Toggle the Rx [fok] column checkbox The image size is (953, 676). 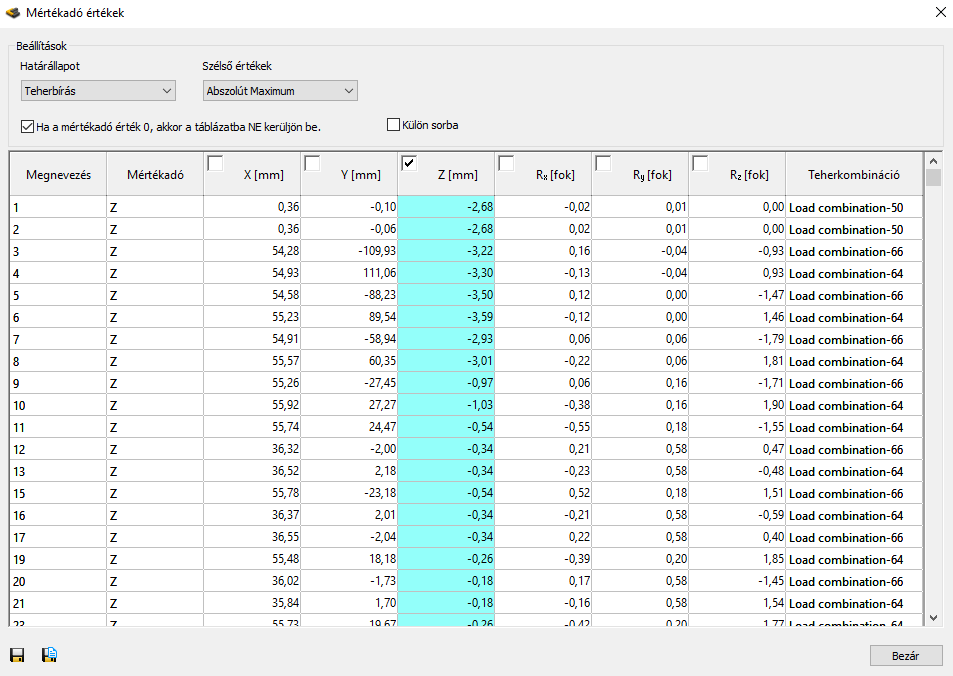tap(506, 163)
